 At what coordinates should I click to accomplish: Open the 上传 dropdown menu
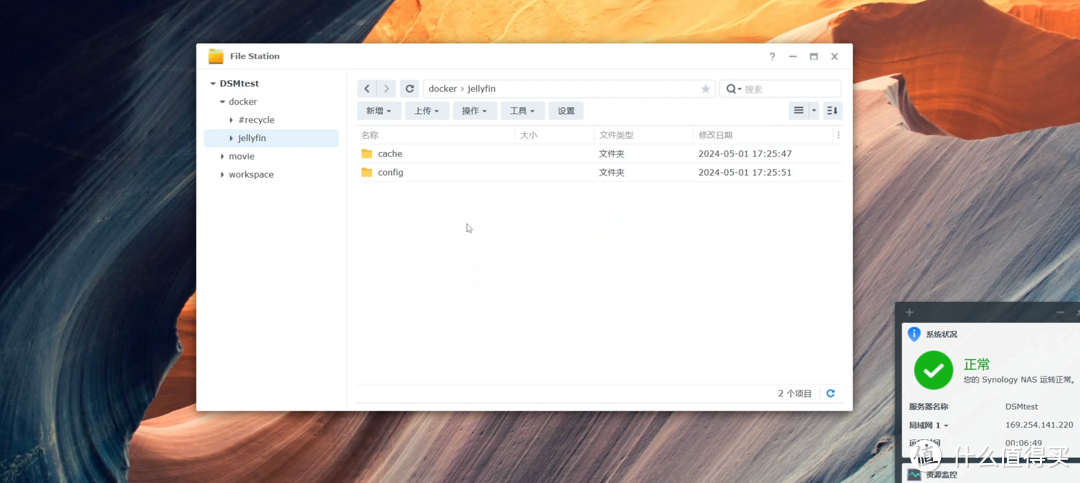(427, 111)
